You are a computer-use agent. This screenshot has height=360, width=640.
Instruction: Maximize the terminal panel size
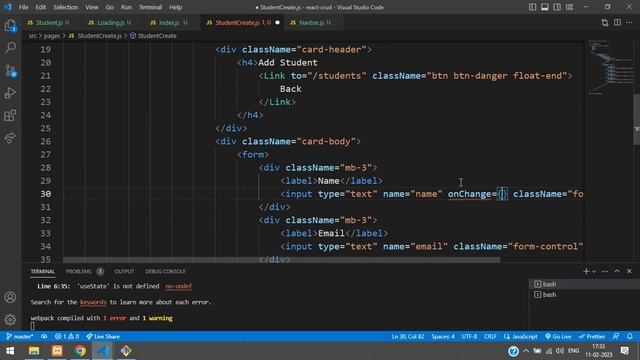(x=617, y=271)
